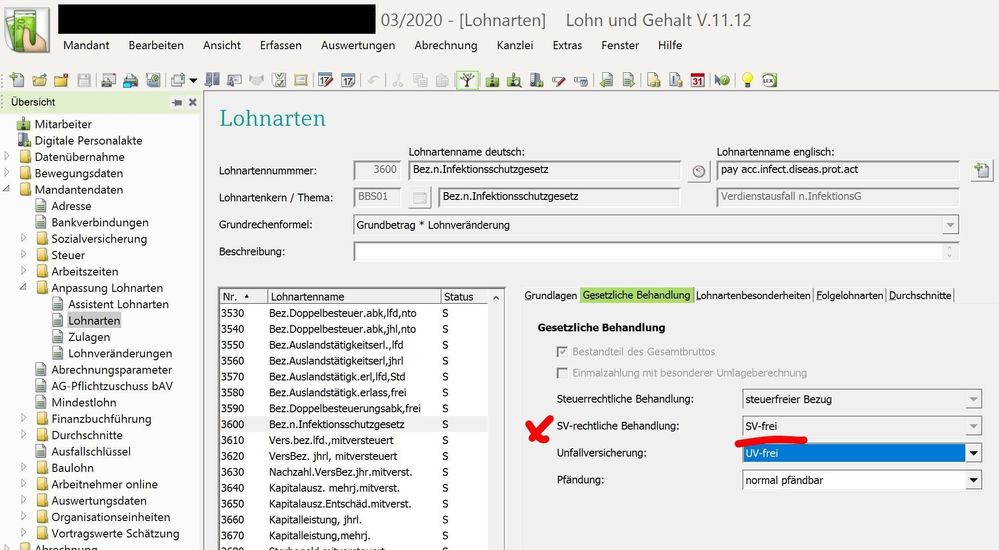
Task: Expand the Sozialversicherung tree node
Action: (25, 239)
